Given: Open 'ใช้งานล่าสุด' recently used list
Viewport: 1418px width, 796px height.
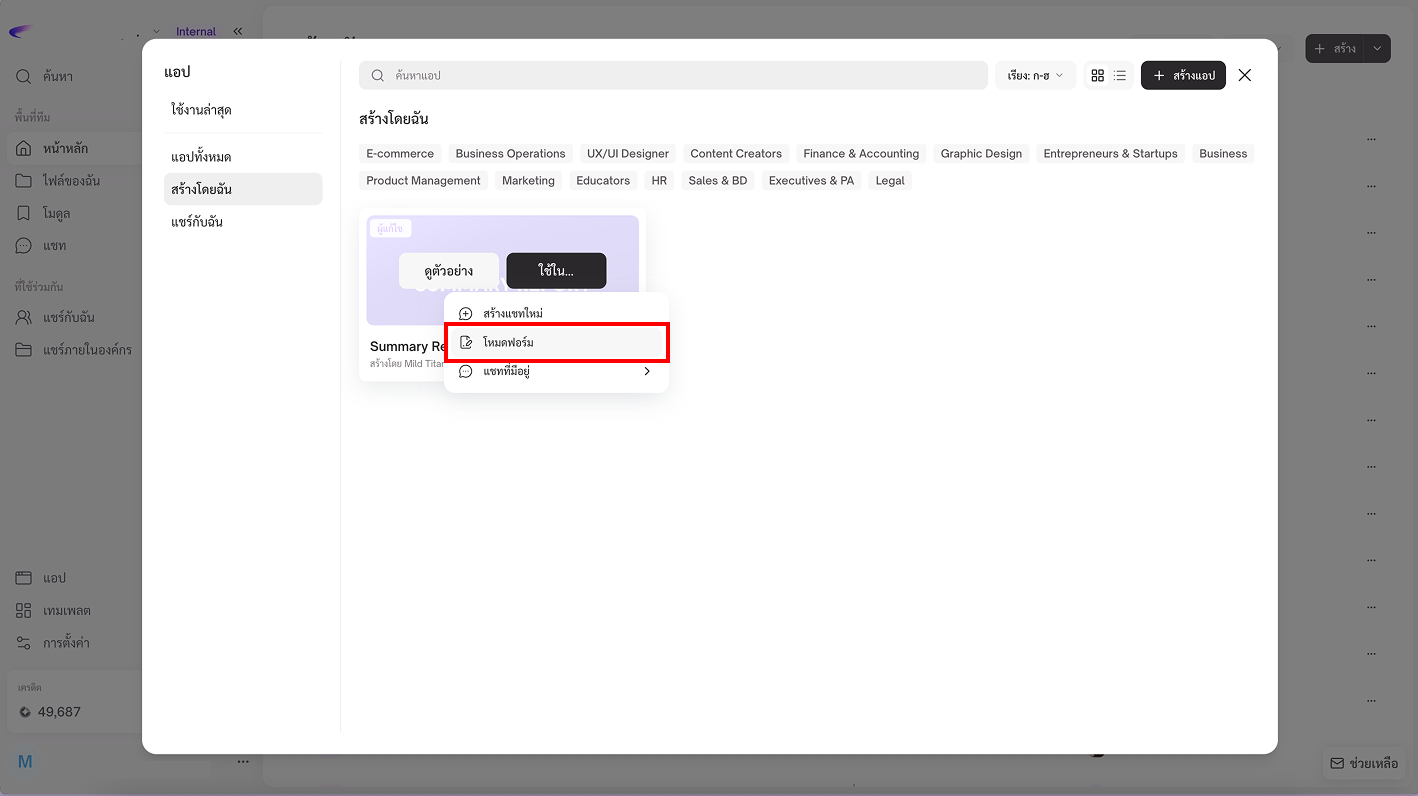Looking at the screenshot, I should (201, 110).
